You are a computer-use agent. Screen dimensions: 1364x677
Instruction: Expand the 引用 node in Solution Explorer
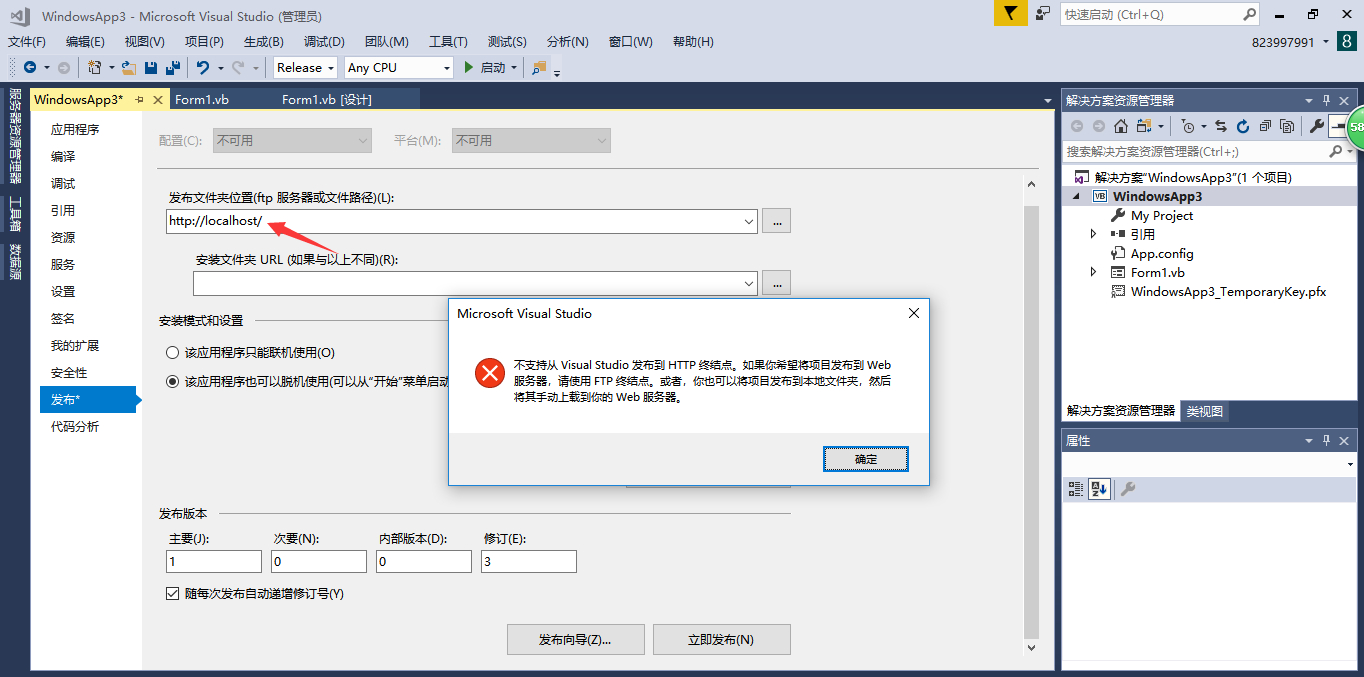(x=1093, y=234)
